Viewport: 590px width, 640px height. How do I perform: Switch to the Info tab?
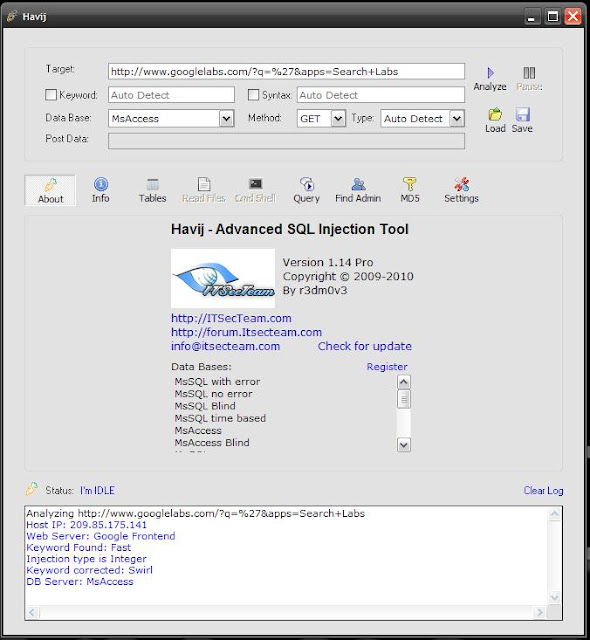point(100,191)
